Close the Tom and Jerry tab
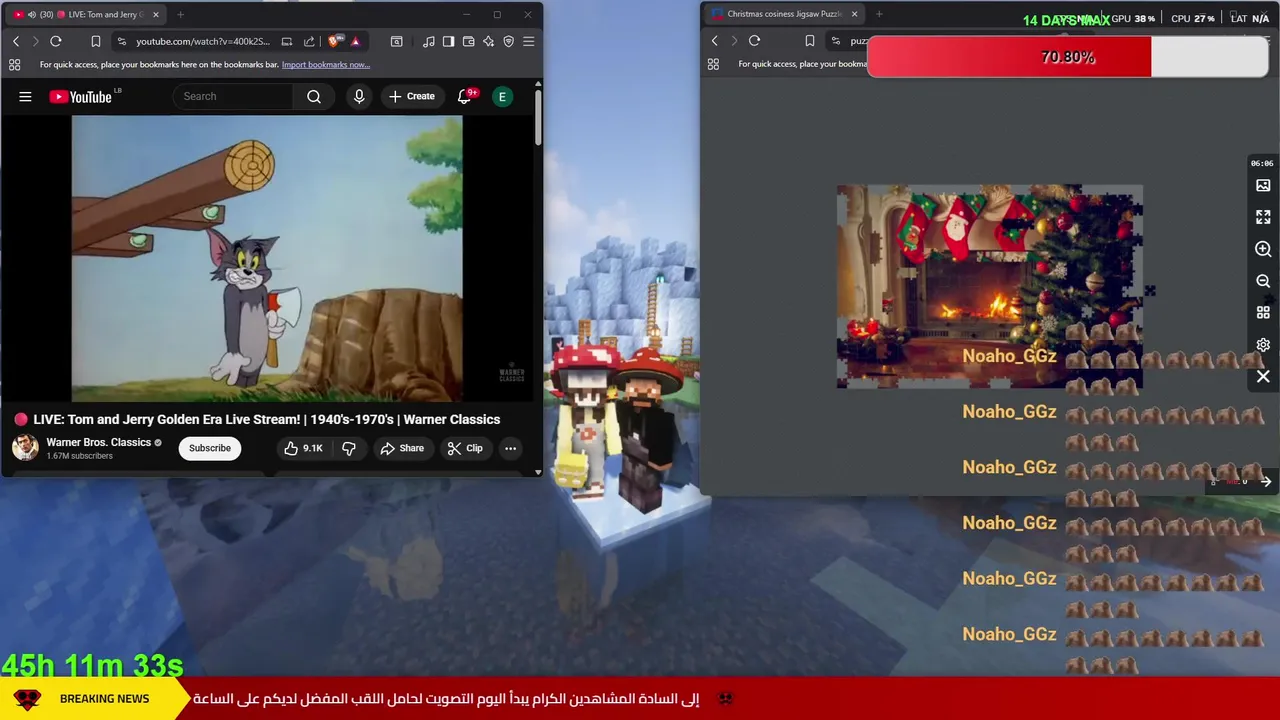Image resolution: width=1280 pixels, height=720 pixels. pyautogui.click(x=155, y=15)
